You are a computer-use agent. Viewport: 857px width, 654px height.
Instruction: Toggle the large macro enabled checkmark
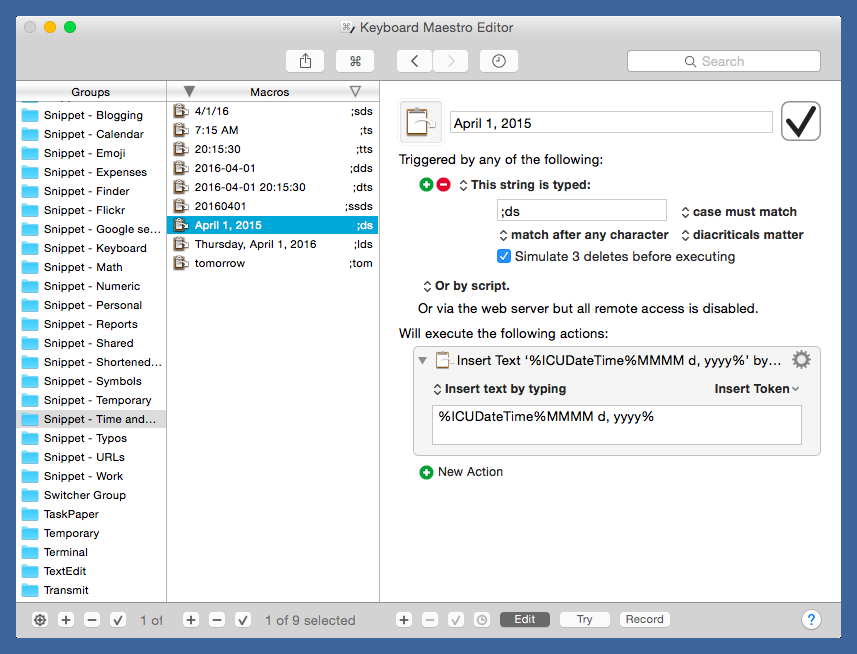coord(801,122)
